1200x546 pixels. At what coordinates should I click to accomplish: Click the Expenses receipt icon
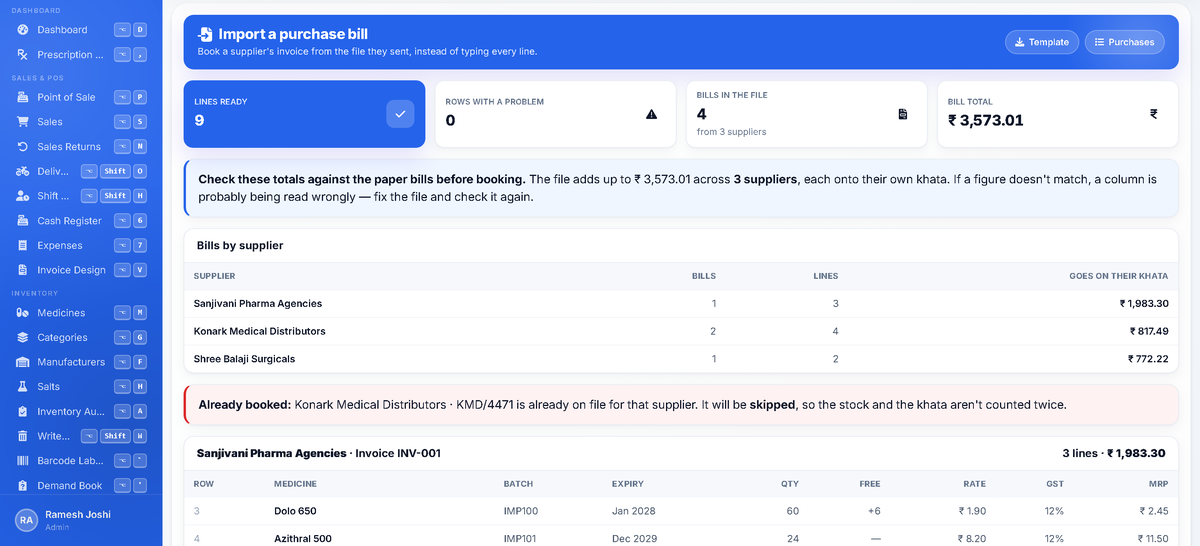[23, 245]
